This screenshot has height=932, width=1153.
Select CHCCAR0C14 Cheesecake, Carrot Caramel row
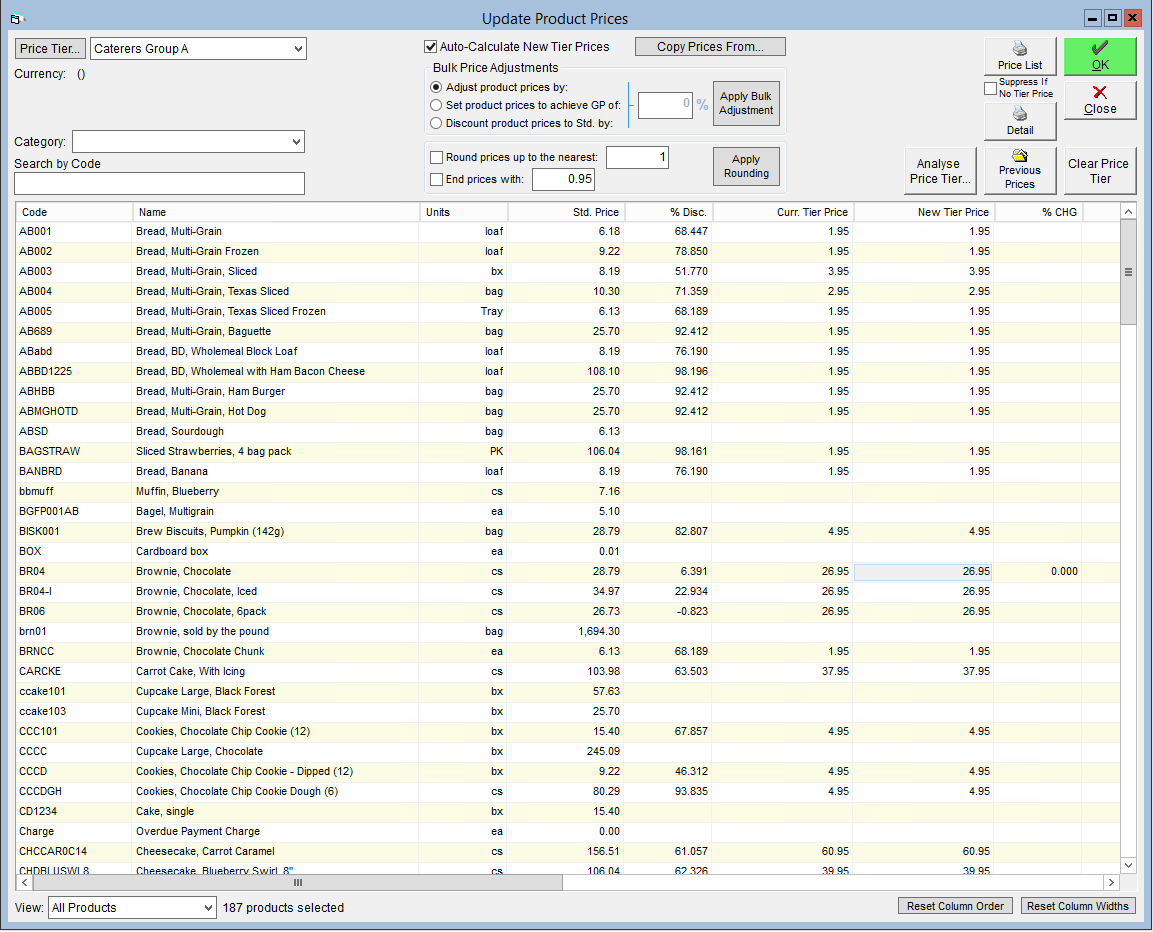tap(568, 852)
